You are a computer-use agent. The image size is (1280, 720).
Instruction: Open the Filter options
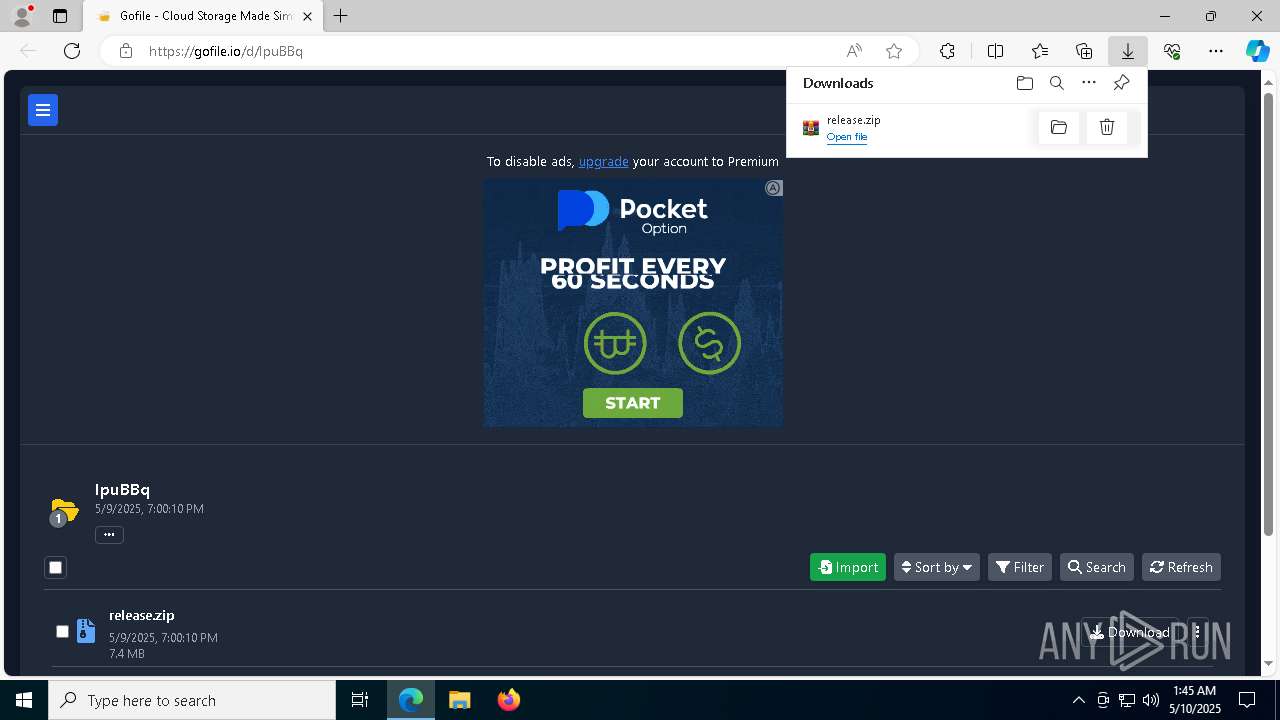pos(1020,567)
